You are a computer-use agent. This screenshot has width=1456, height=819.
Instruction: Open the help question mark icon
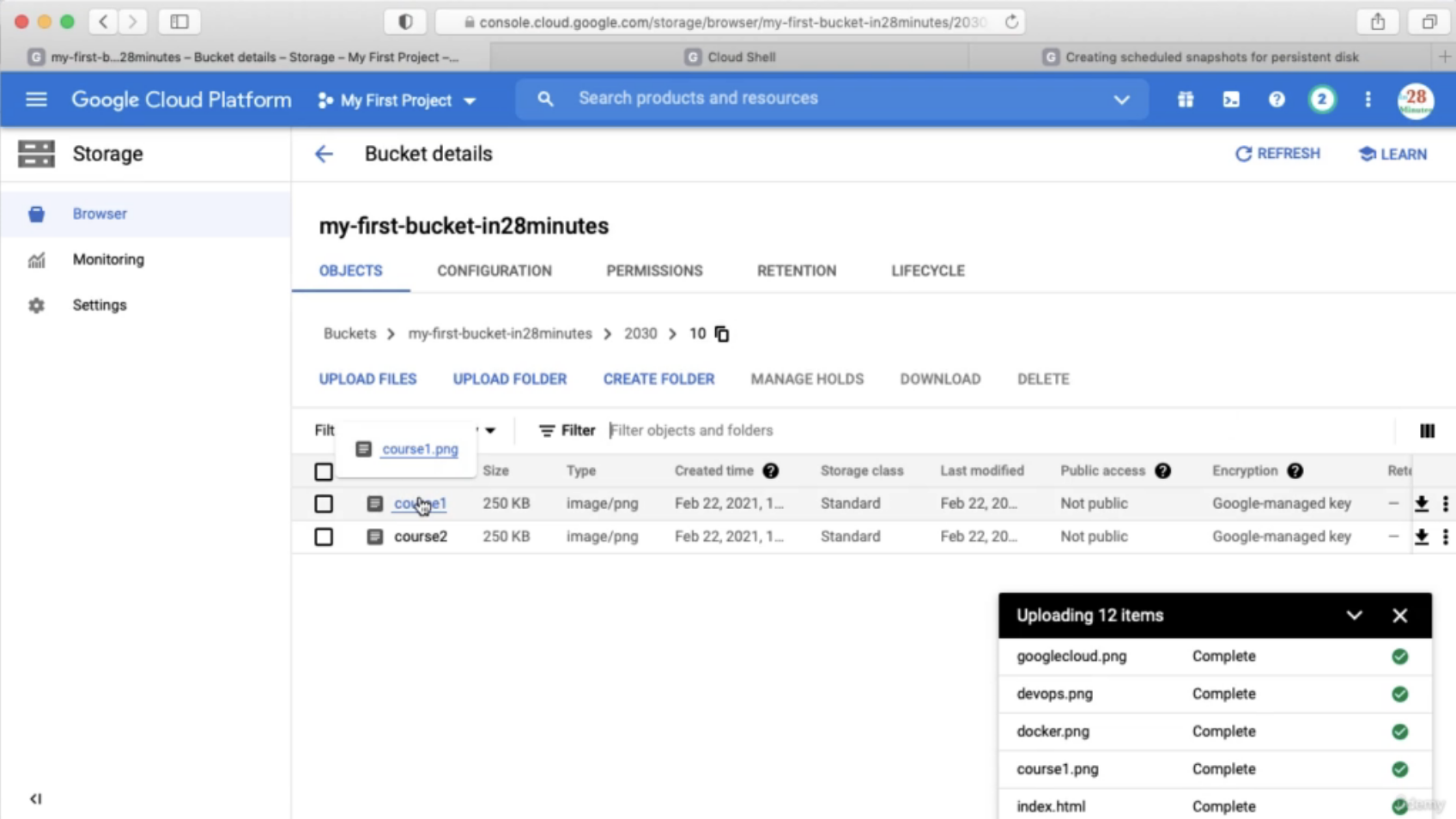(x=1277, y=100)
